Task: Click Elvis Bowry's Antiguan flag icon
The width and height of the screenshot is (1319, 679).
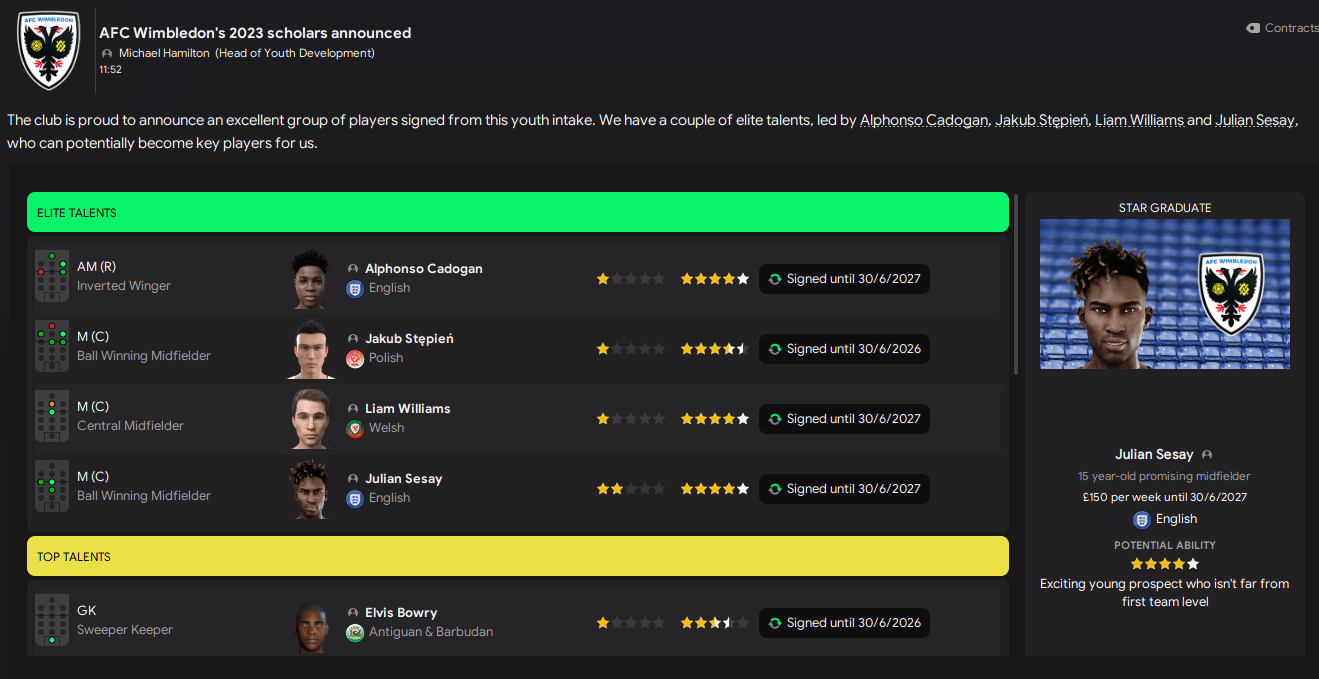Action: click(x=355, y=633)
